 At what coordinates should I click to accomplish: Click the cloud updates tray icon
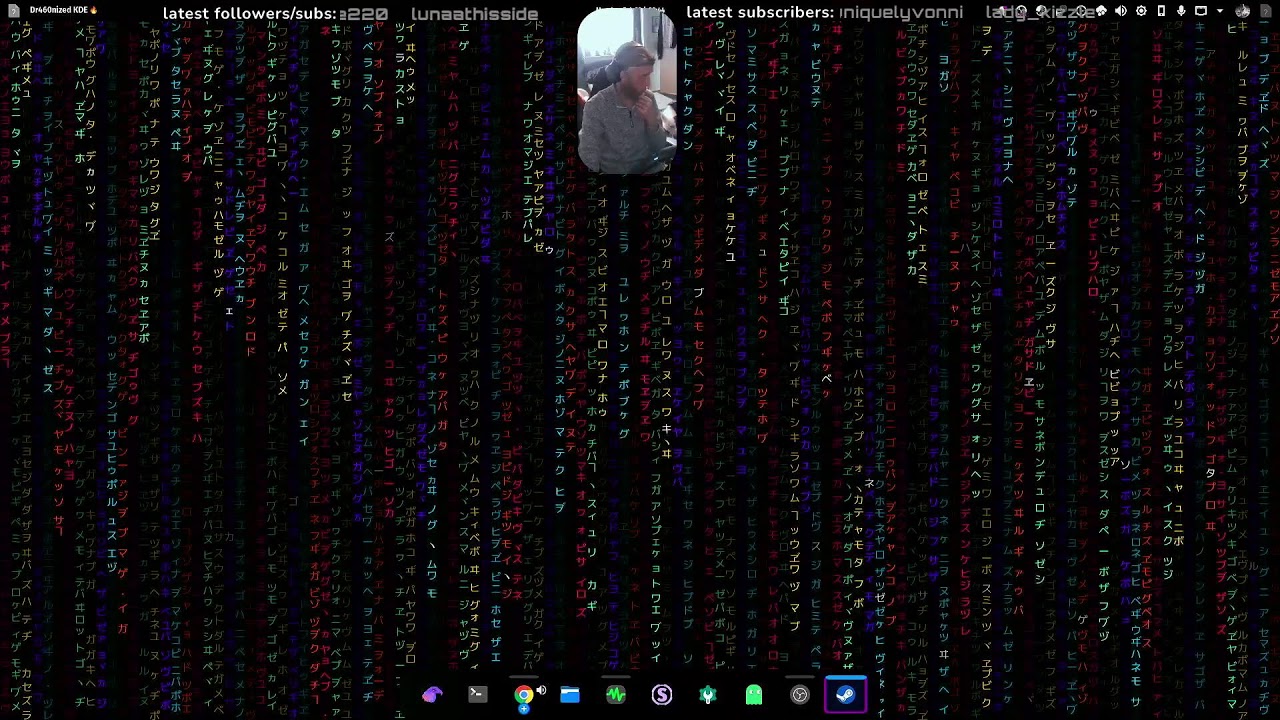click(1101, 11)
